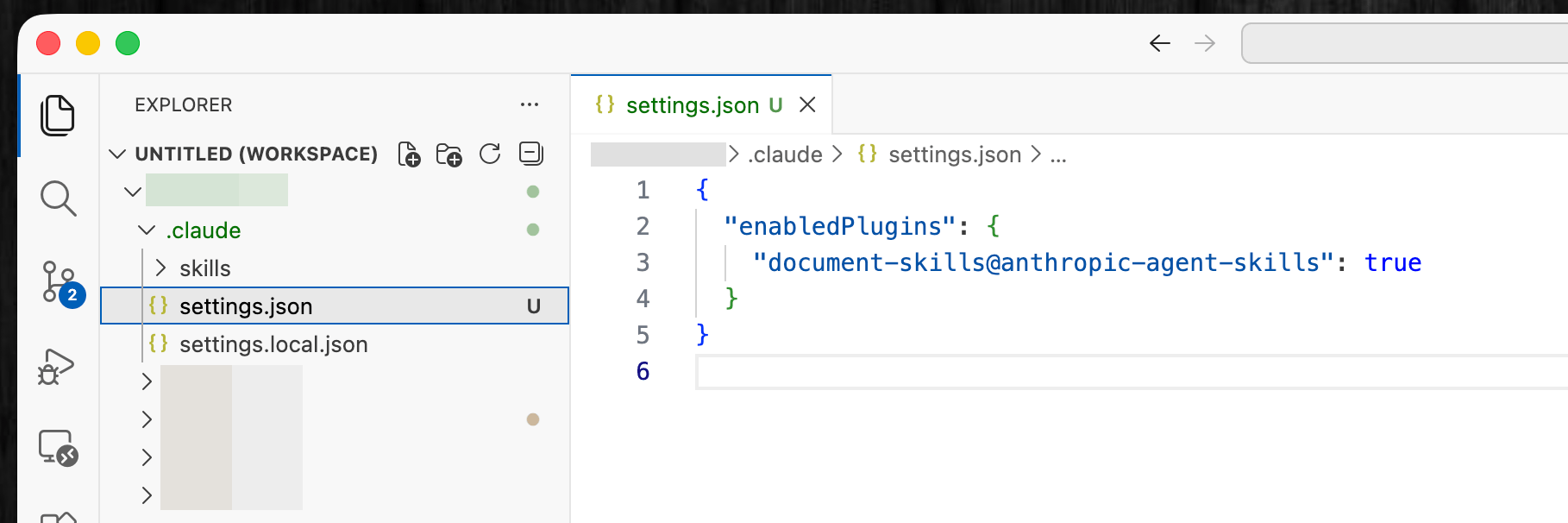This screenshot has height=523, width=1568.
Task: Open Source Control view with 2 changes
Action: [60, 282]
